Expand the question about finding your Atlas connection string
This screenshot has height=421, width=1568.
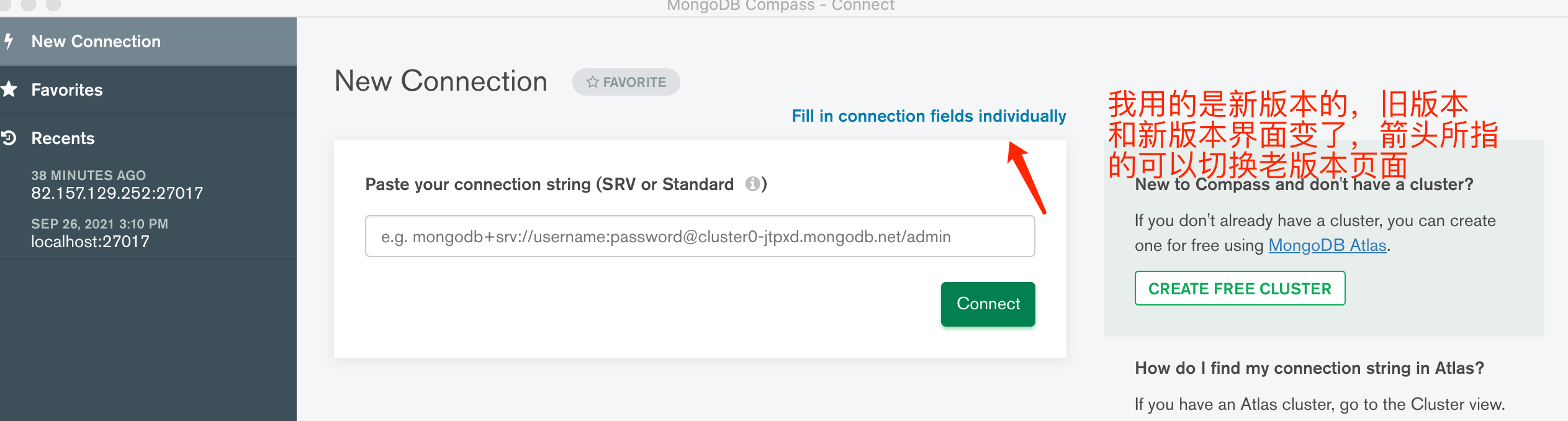(x=1310, y=368)
